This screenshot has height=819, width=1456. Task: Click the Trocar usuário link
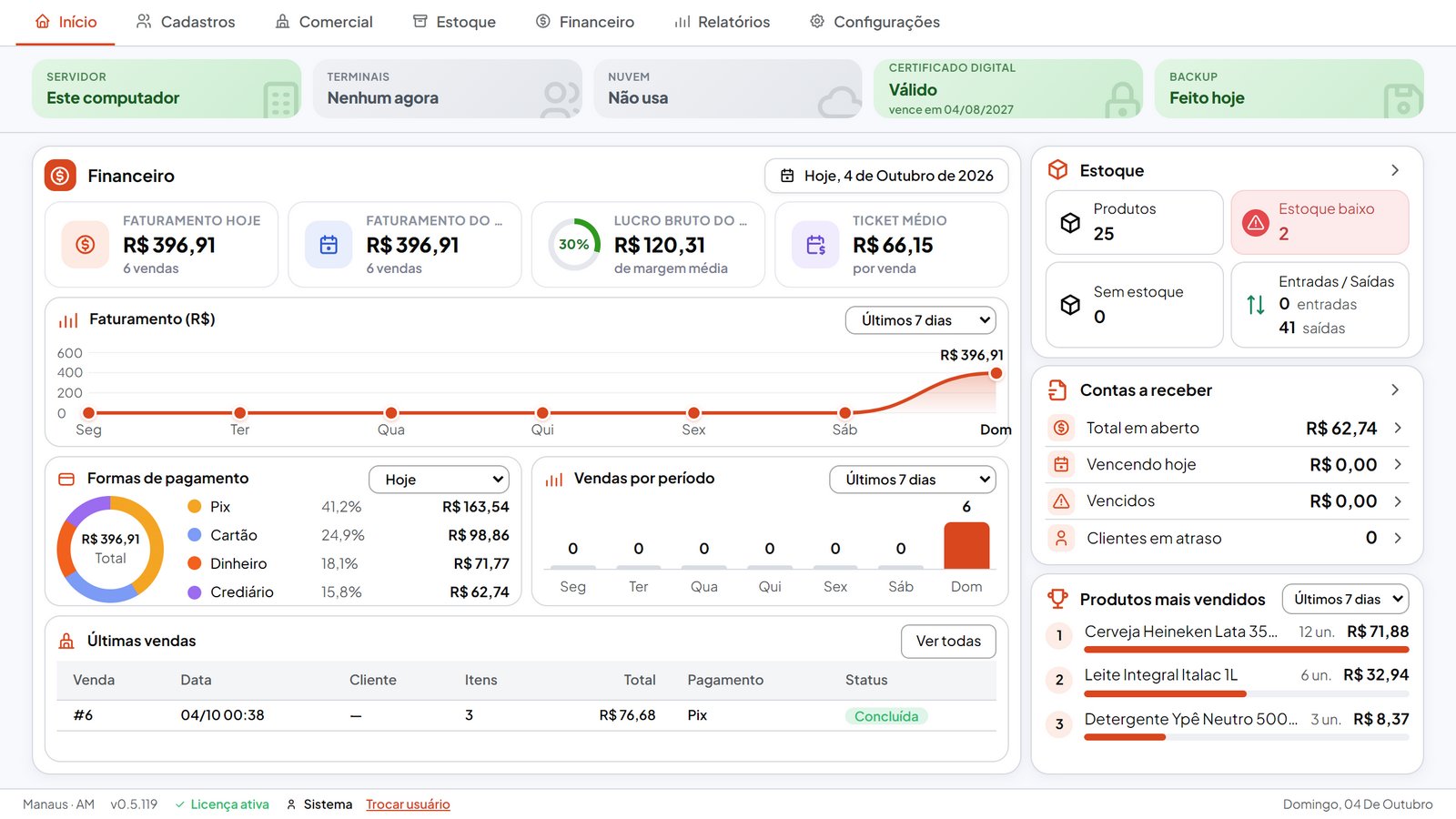tap(408, 804)
